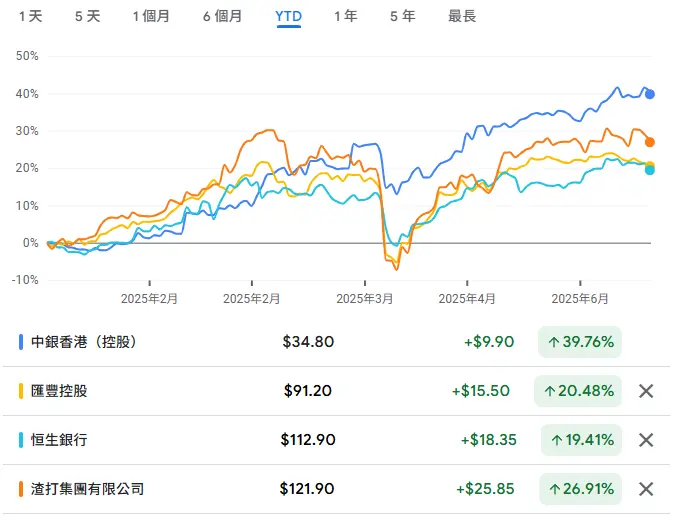Choose the 5 年 time range
This screenshot has width=683, height=521.
click(402, 17)
